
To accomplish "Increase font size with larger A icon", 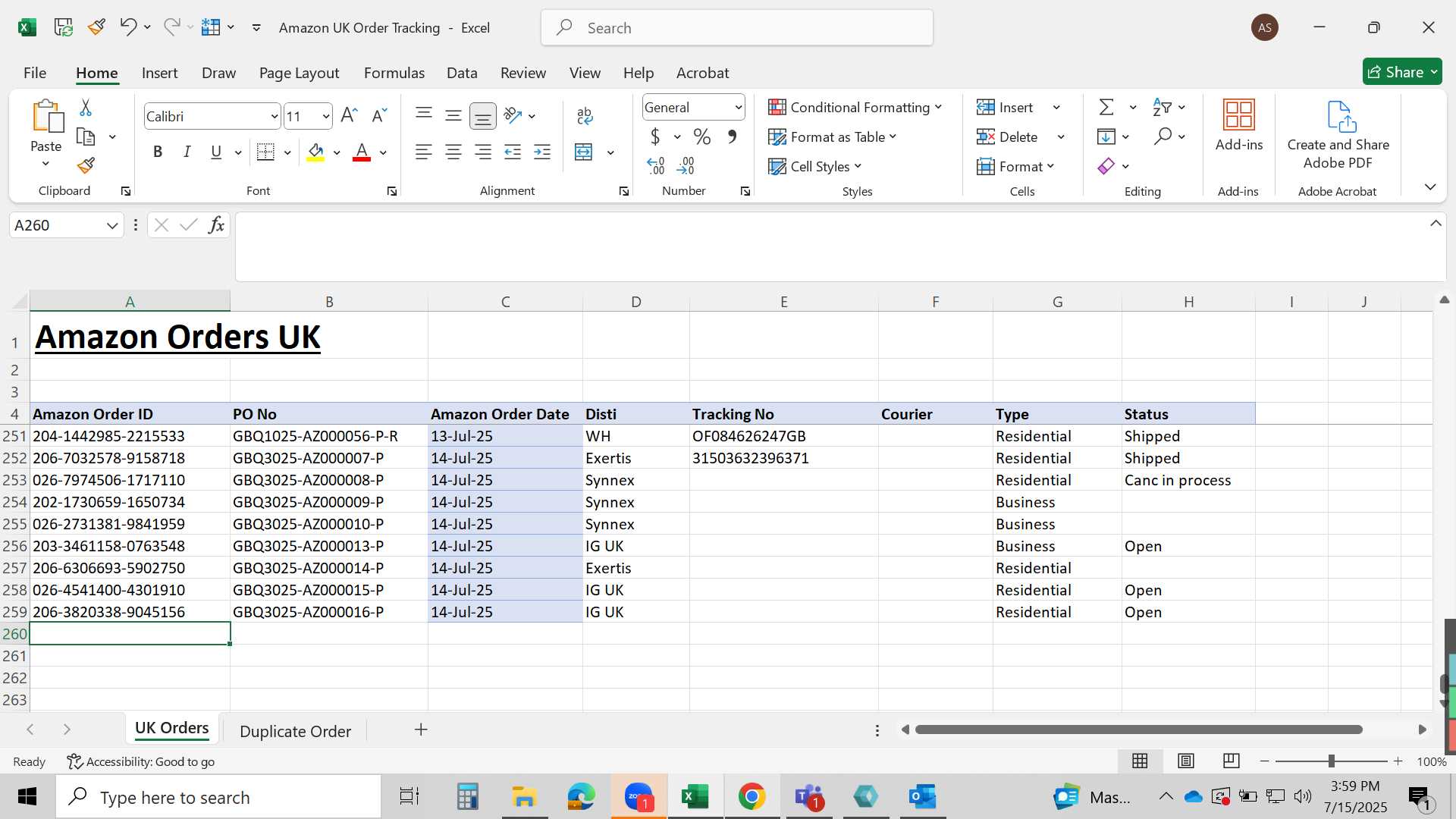I will [x=349, y=115].
